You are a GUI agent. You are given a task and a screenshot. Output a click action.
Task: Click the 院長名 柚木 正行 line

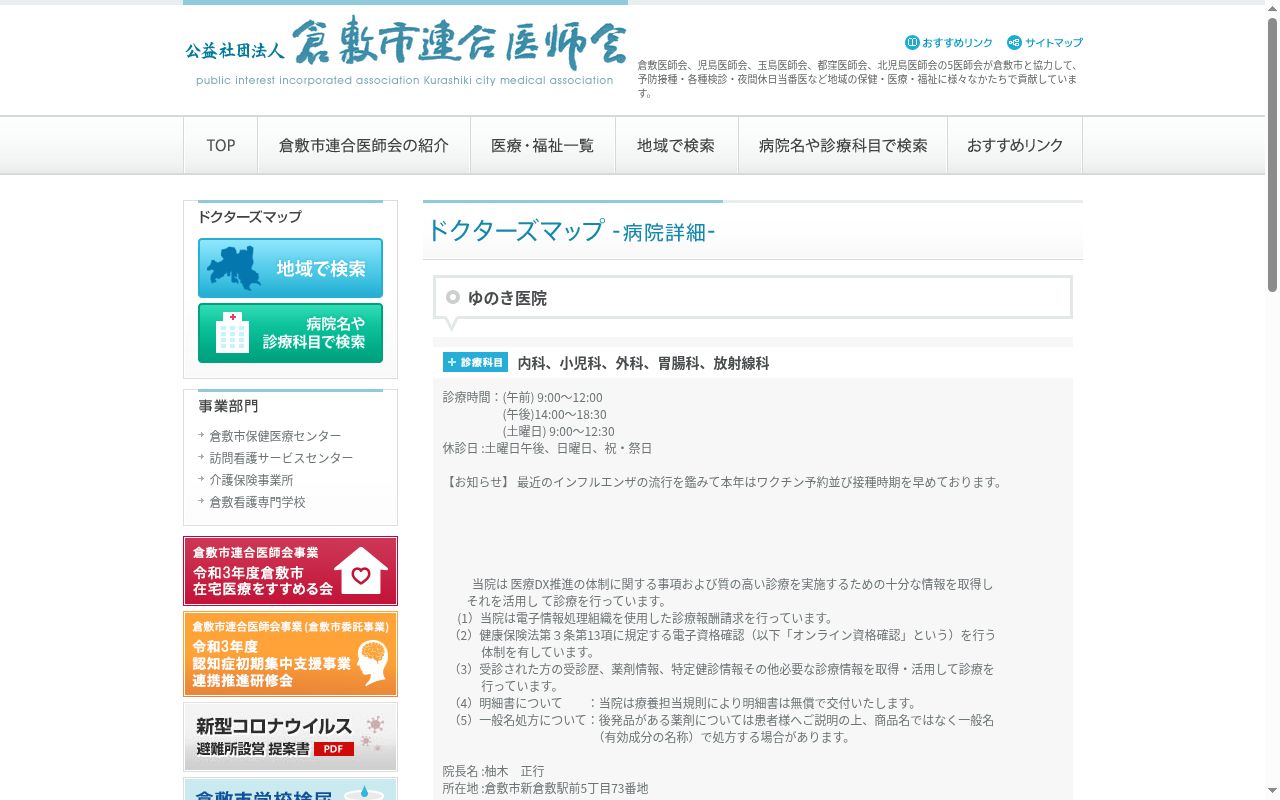tap(494, 771)
